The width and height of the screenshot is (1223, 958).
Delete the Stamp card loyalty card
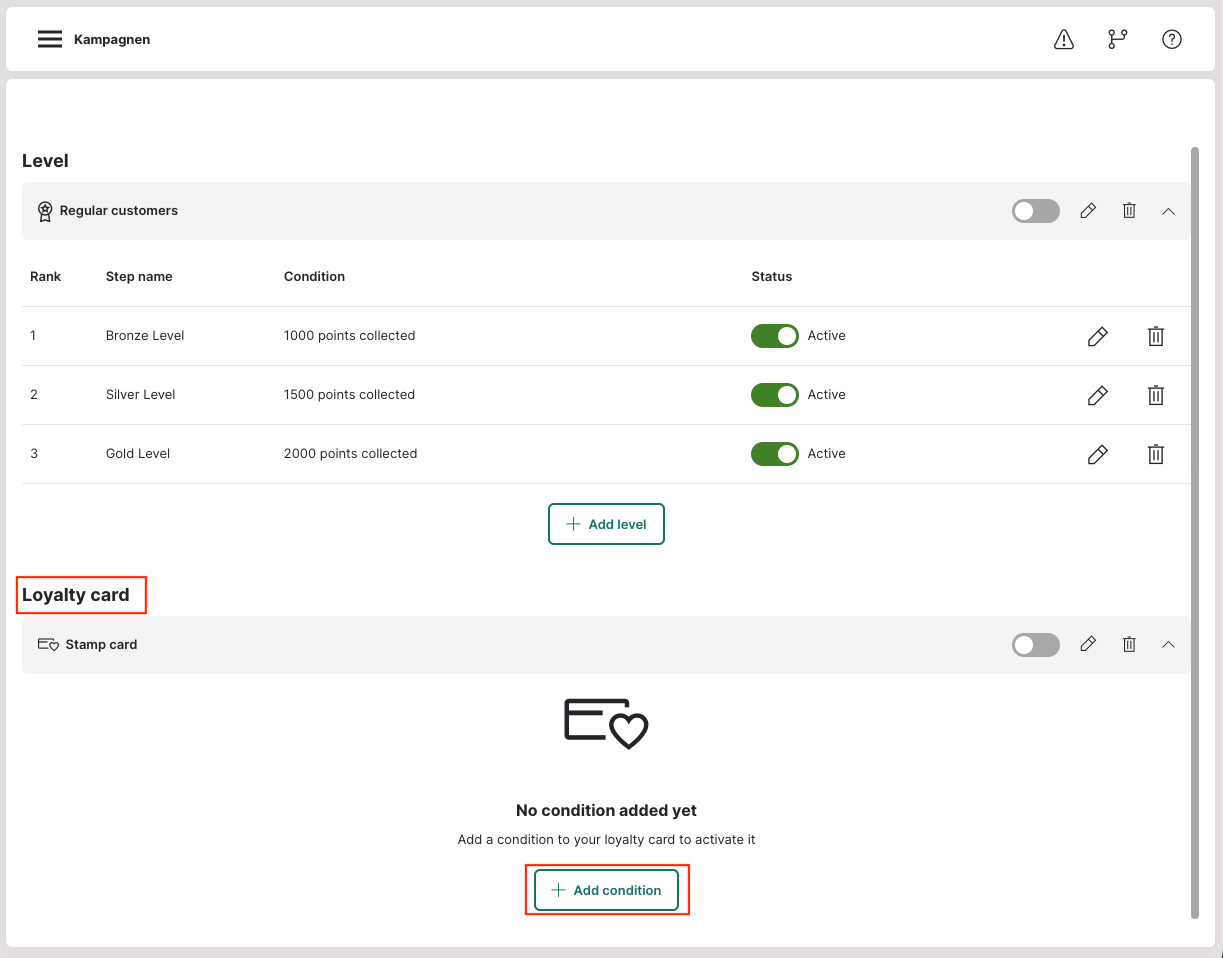coord(1129,645)
